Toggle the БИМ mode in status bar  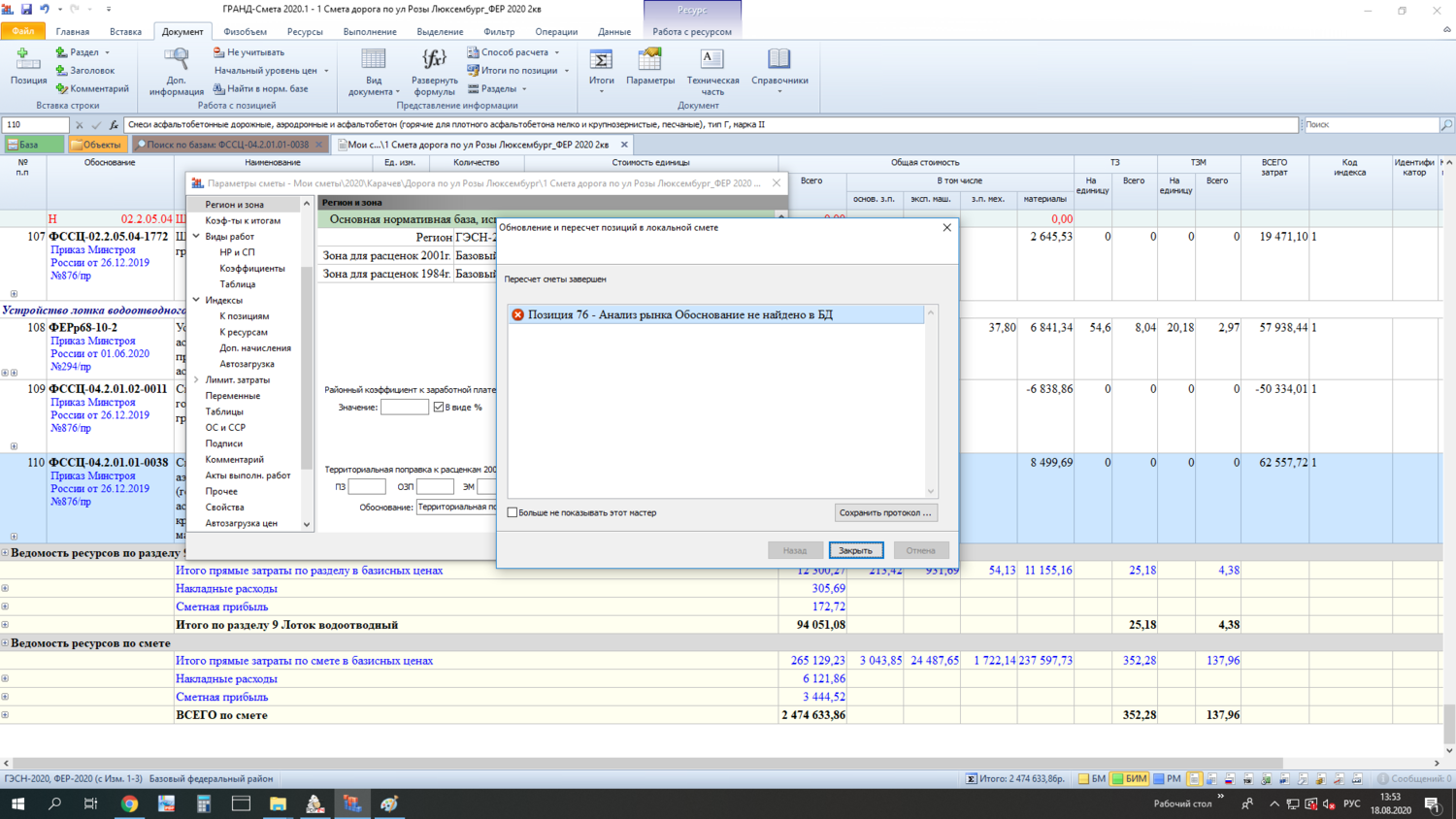pos(1130,778)
